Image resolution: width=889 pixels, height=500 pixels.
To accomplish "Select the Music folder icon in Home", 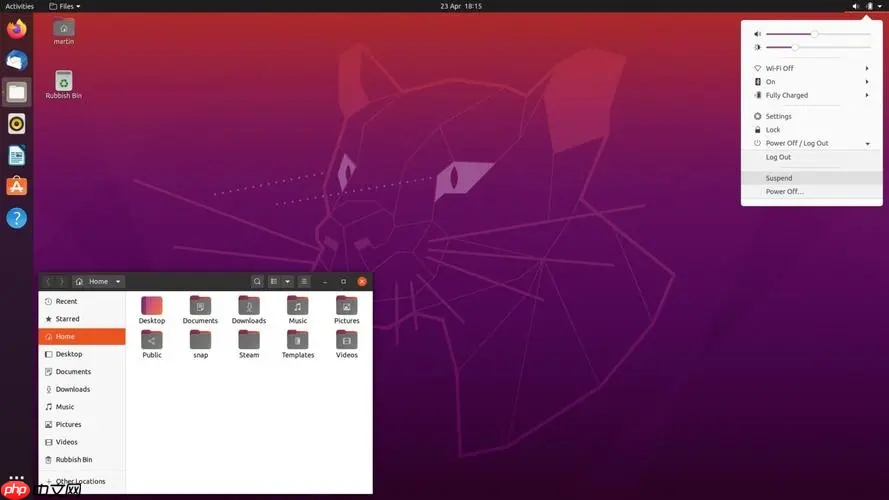I will click(298, 310).
